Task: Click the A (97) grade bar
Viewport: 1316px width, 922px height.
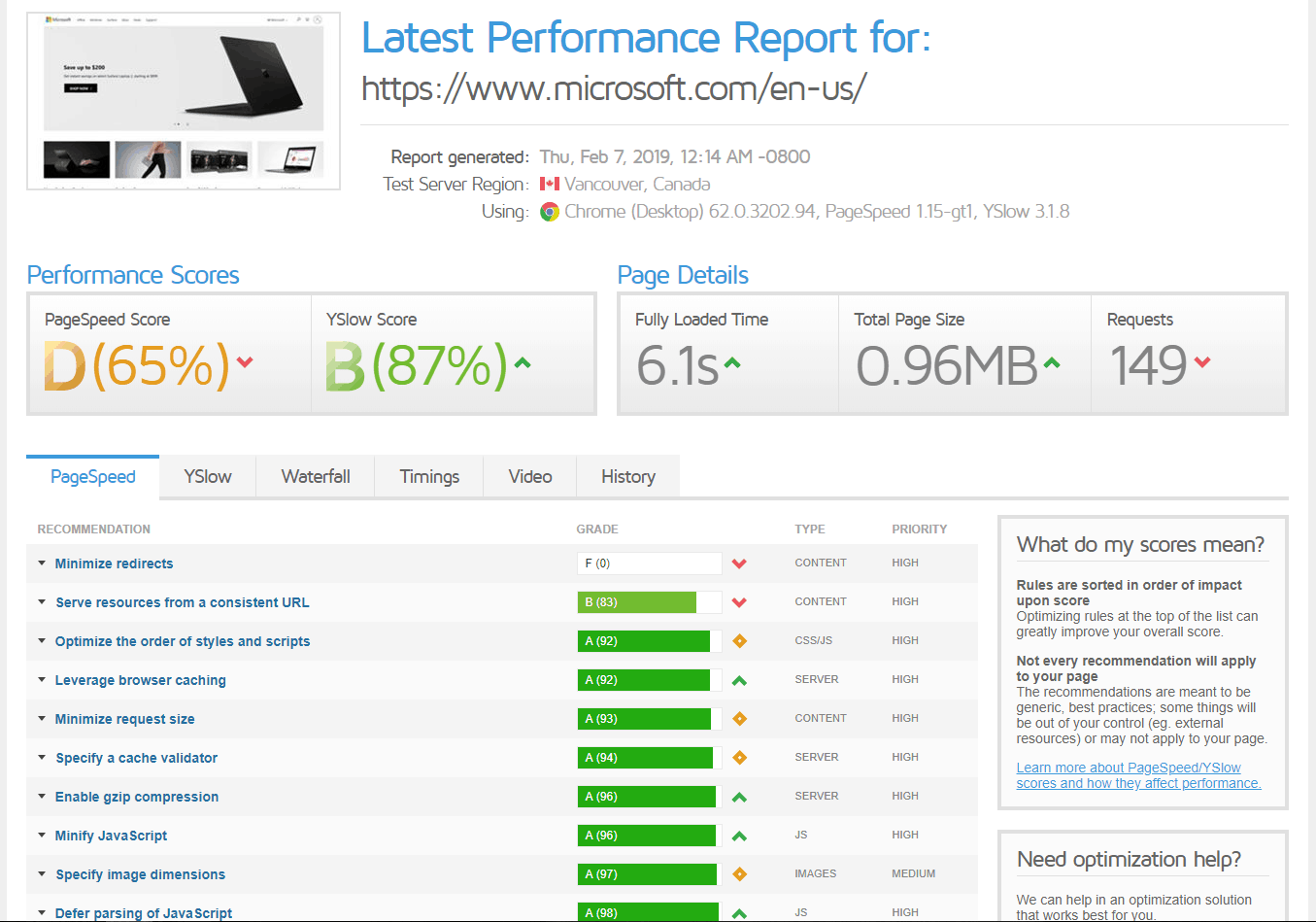Action: click(x=650, y=874)
